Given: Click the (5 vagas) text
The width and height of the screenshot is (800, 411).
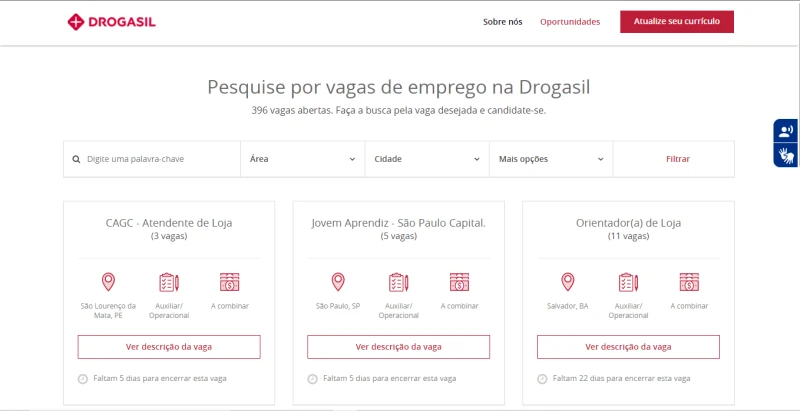Looking at the screenshot, I should (x=398, y=237).
